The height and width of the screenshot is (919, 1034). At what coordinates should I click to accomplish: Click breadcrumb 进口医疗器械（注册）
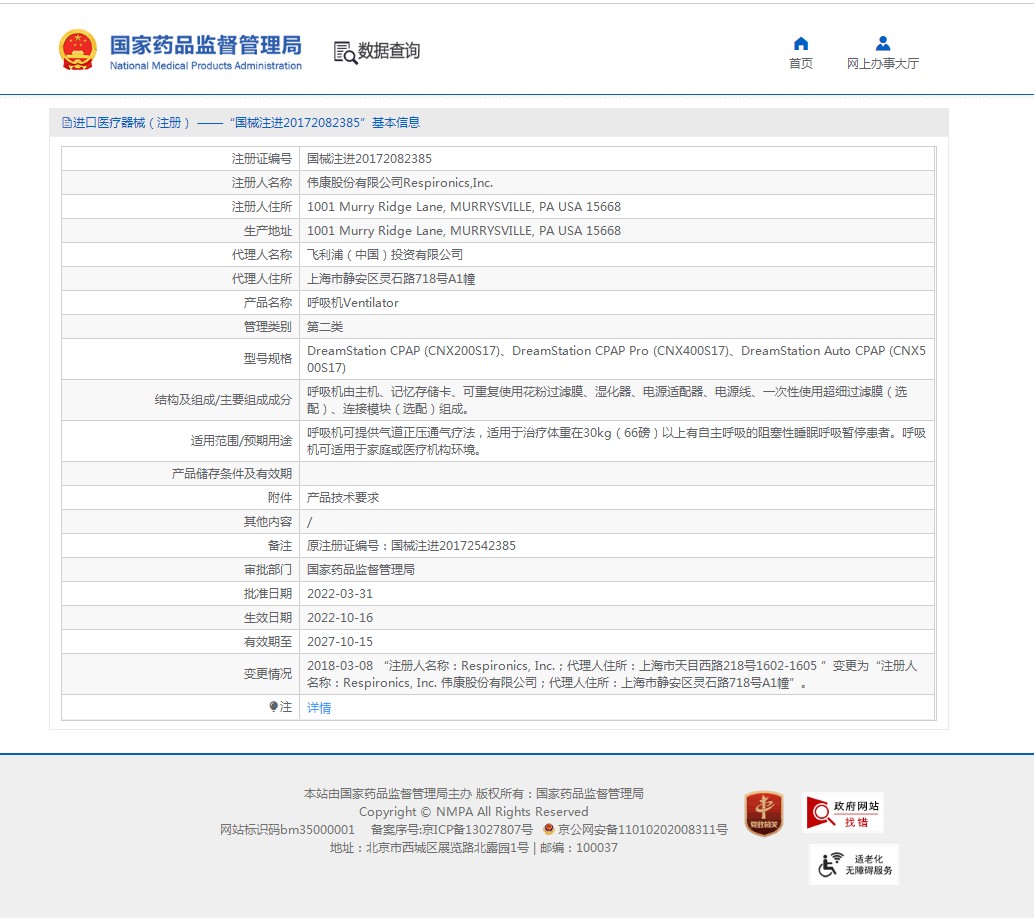pos(131,123)
